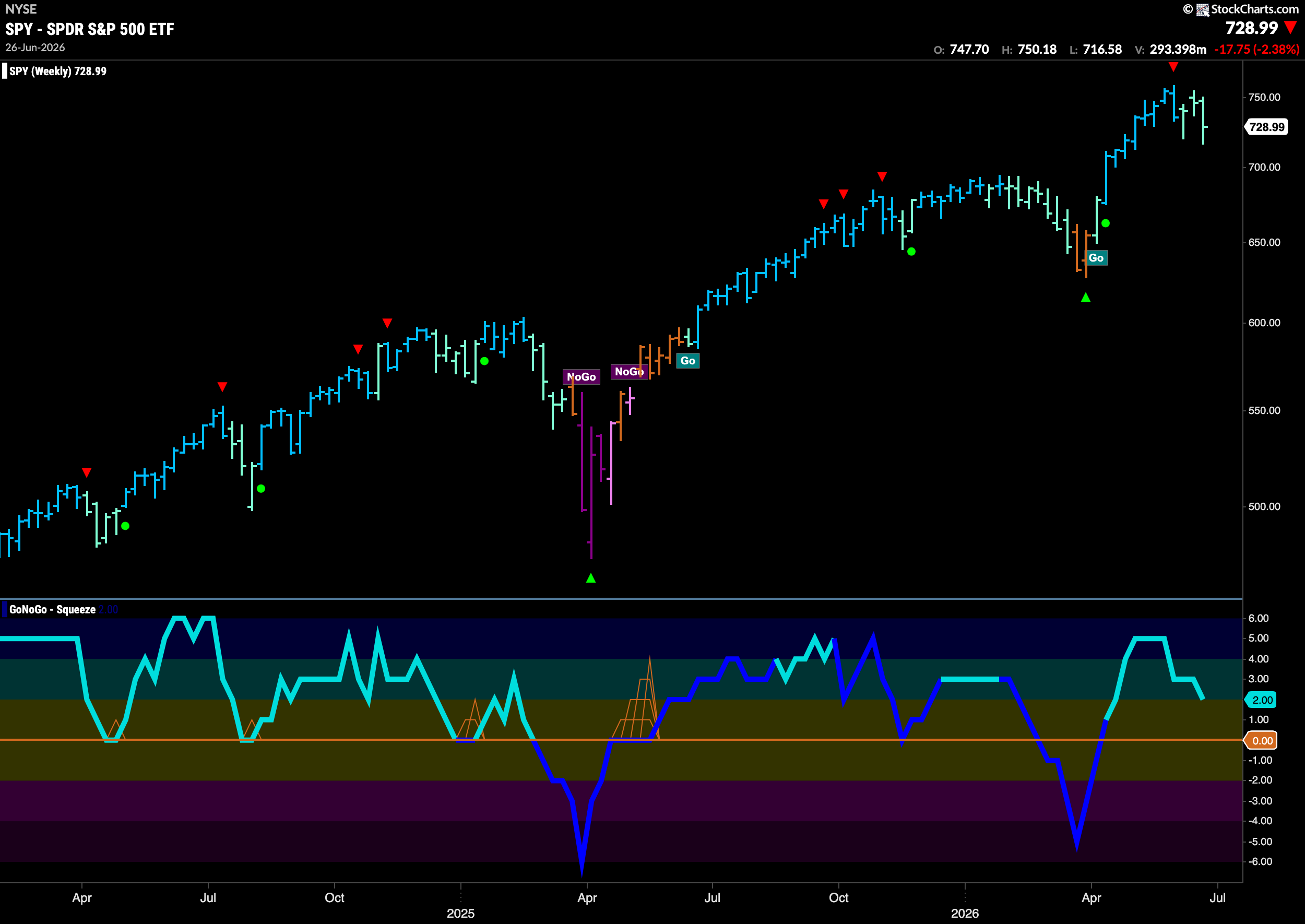This screenshot has height=924, width=1305.
Task: Click the 600.00 price axis label
Action: click(x=1264, y=323)
